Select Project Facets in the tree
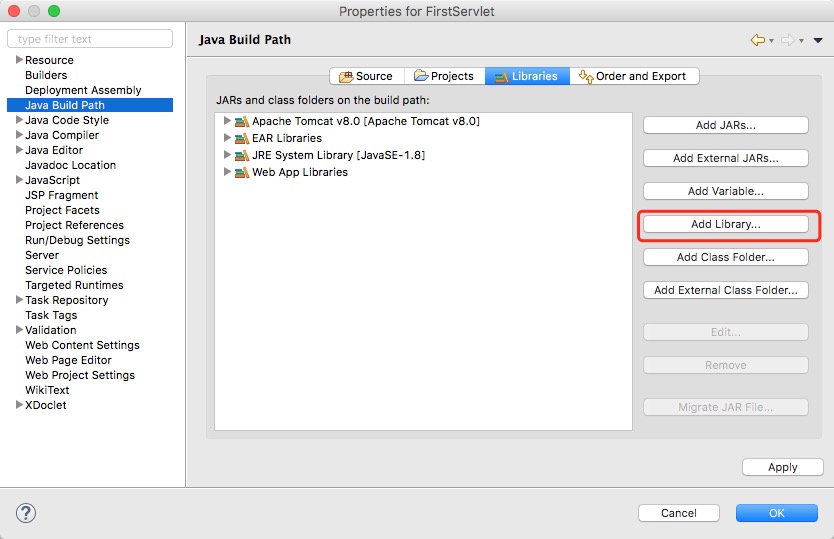This screenshot has width=834, height=539. (x=62, y=210)
